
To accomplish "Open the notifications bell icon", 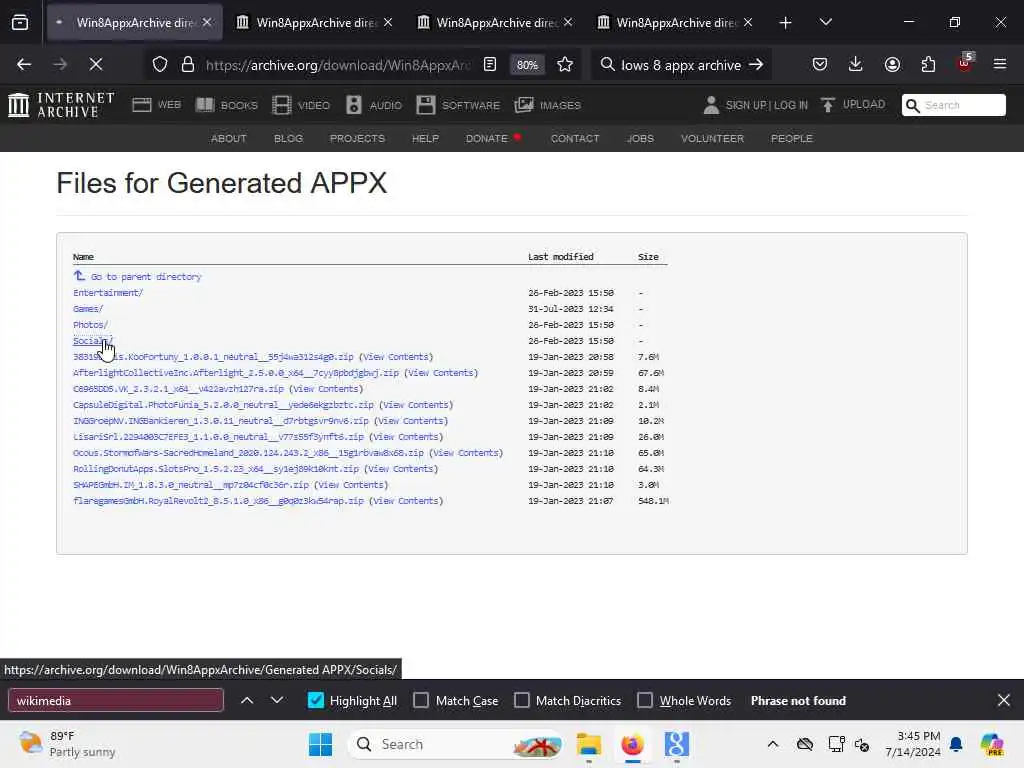I will click(x=956, y=744).
